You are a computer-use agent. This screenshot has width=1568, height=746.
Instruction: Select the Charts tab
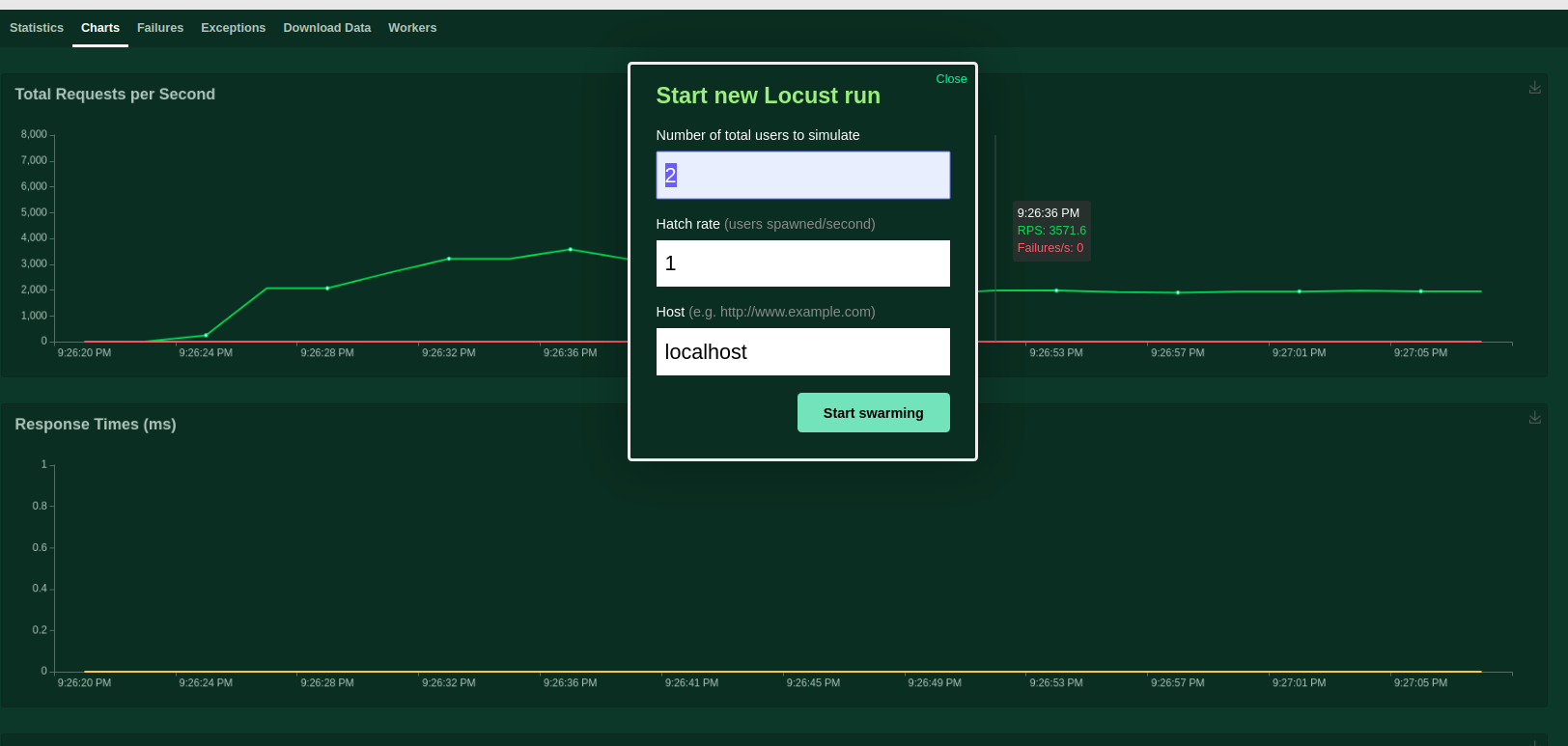pos(100,28)
